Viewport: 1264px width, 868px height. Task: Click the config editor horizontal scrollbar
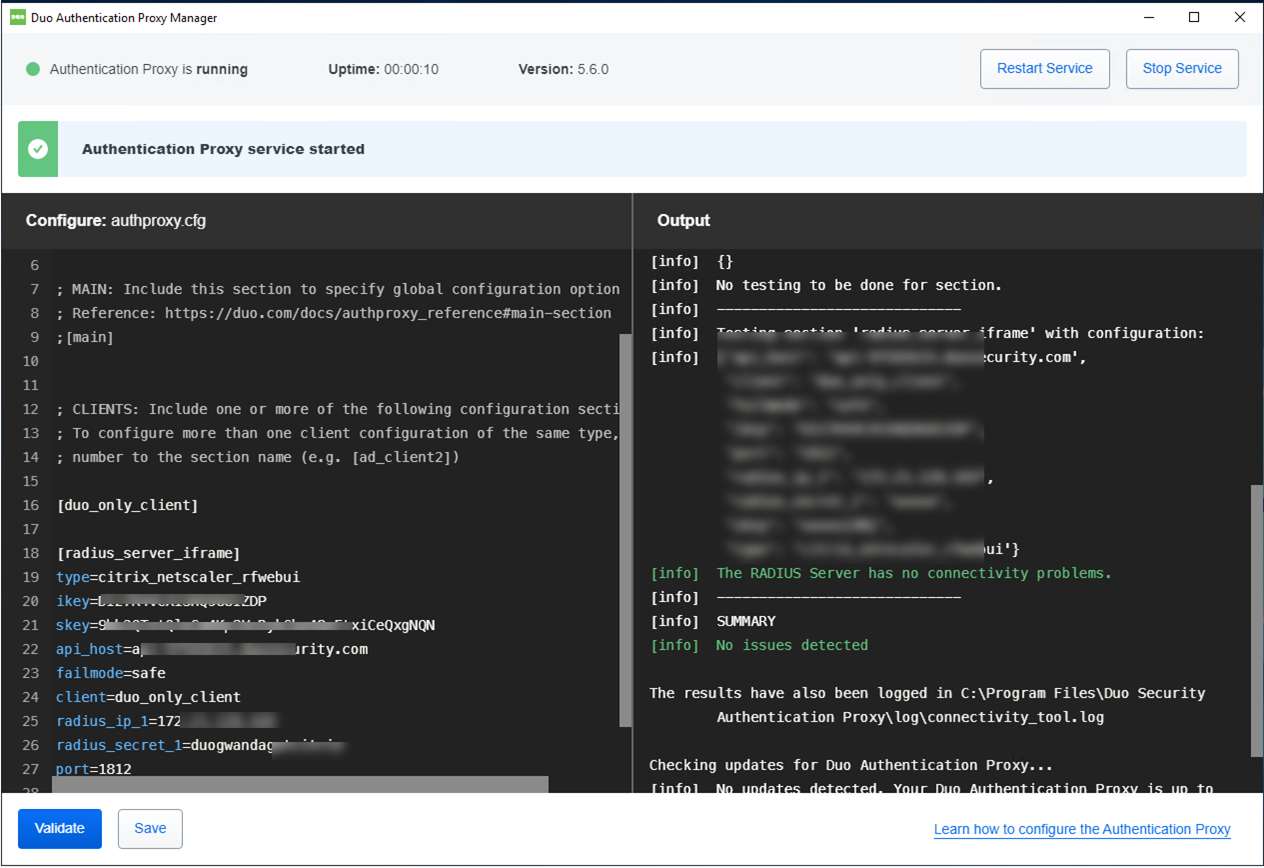(300, 785)
